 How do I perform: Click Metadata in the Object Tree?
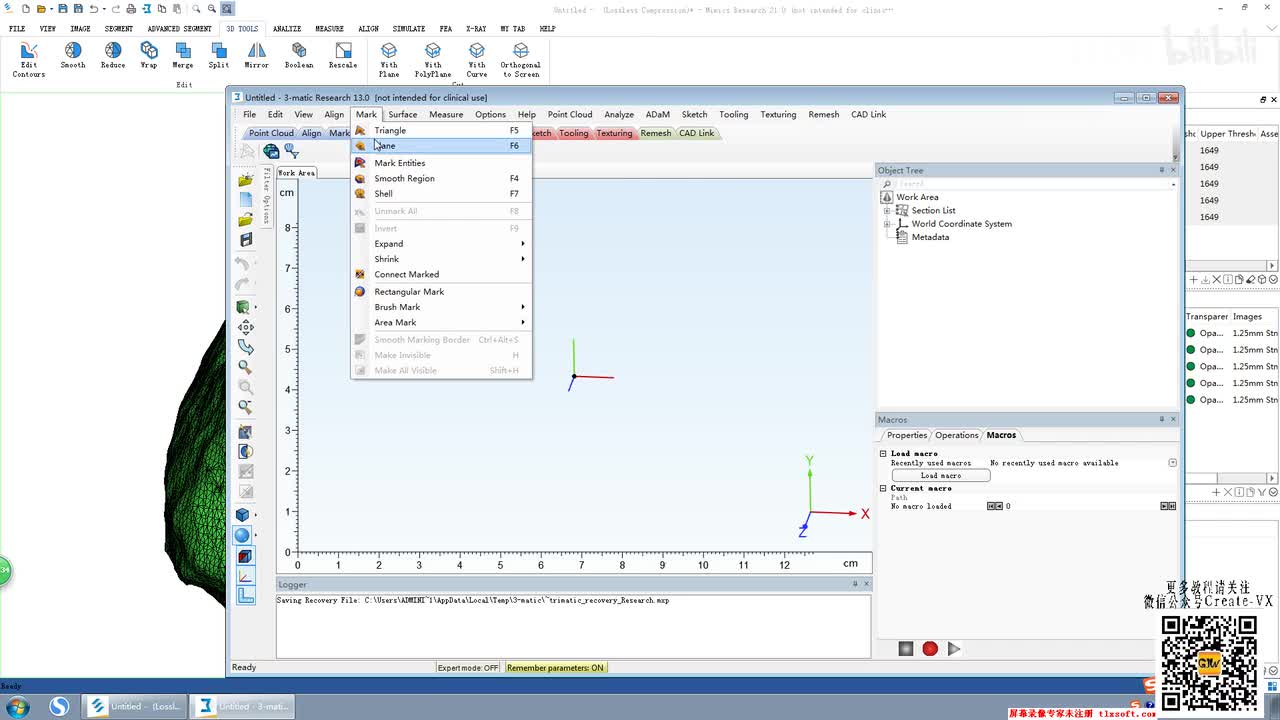(930, 237)
